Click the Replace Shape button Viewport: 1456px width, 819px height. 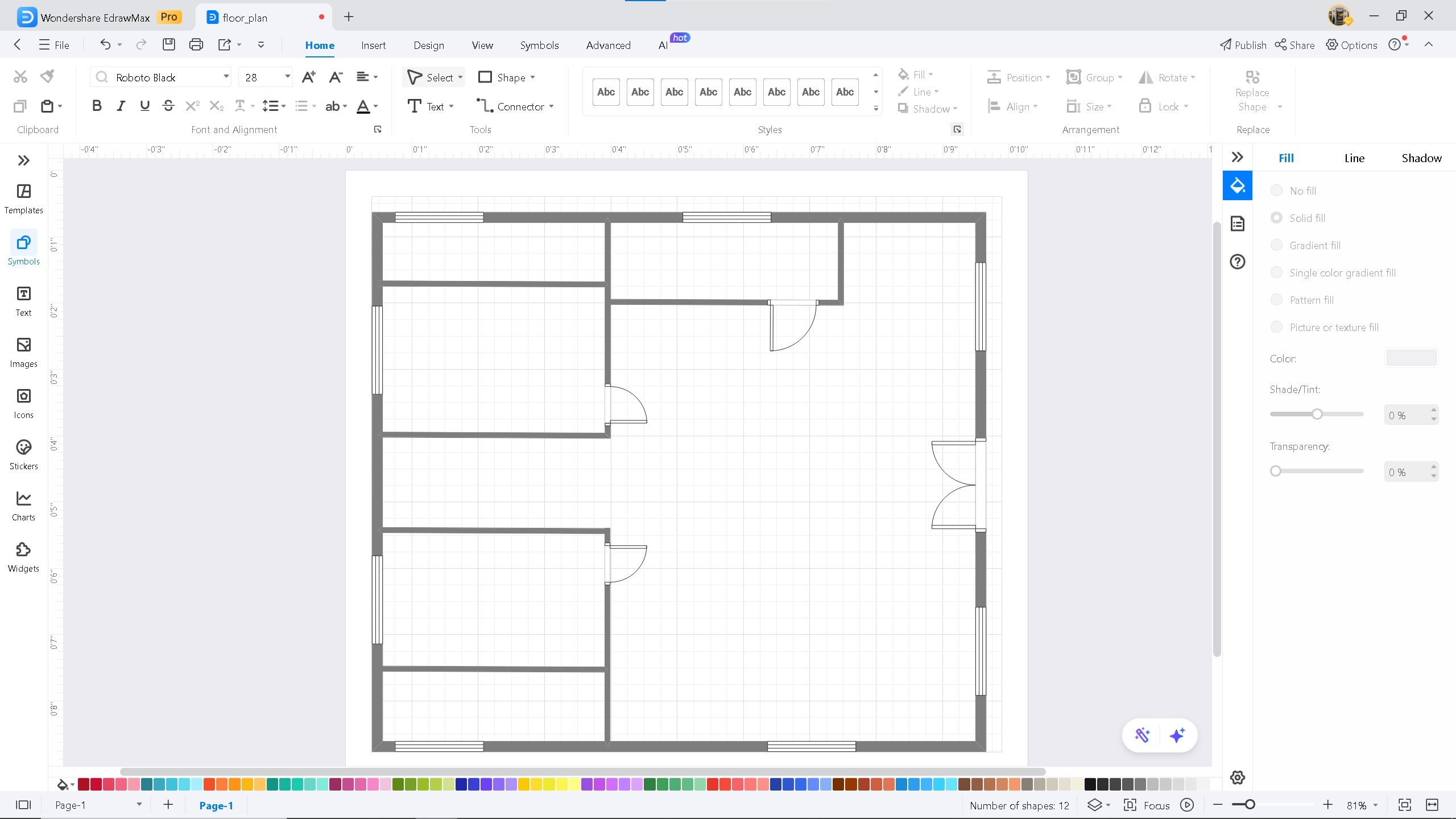pos(1252,91)
